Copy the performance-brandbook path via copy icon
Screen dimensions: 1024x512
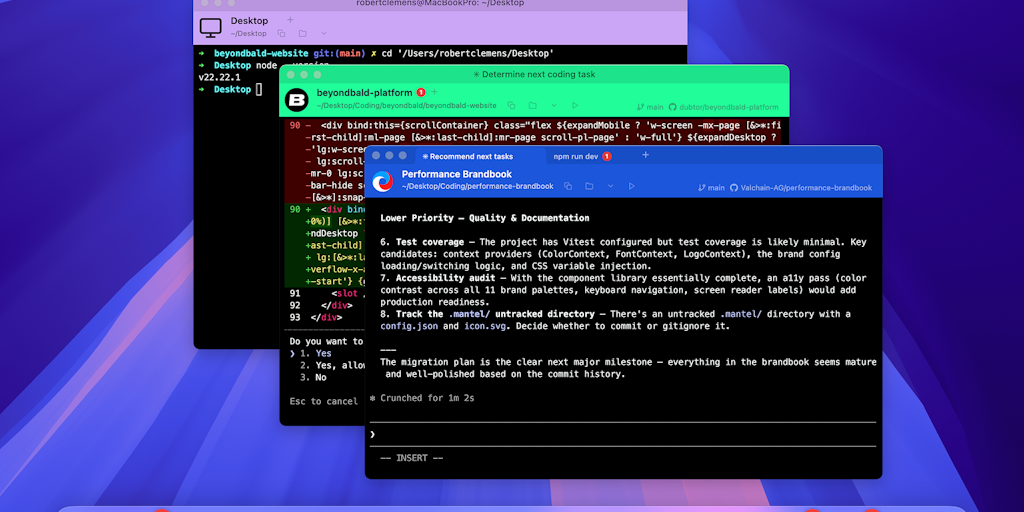coord(568,186)
